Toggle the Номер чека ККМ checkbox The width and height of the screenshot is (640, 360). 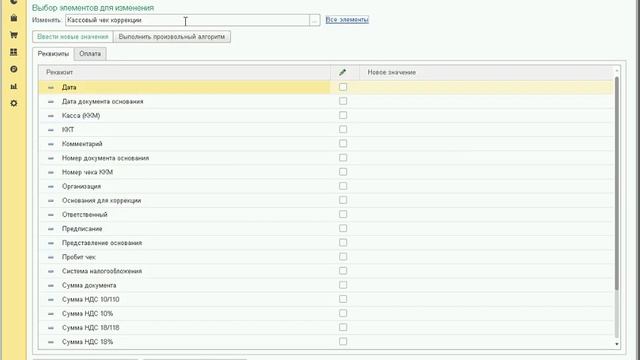tap(343, 172)
